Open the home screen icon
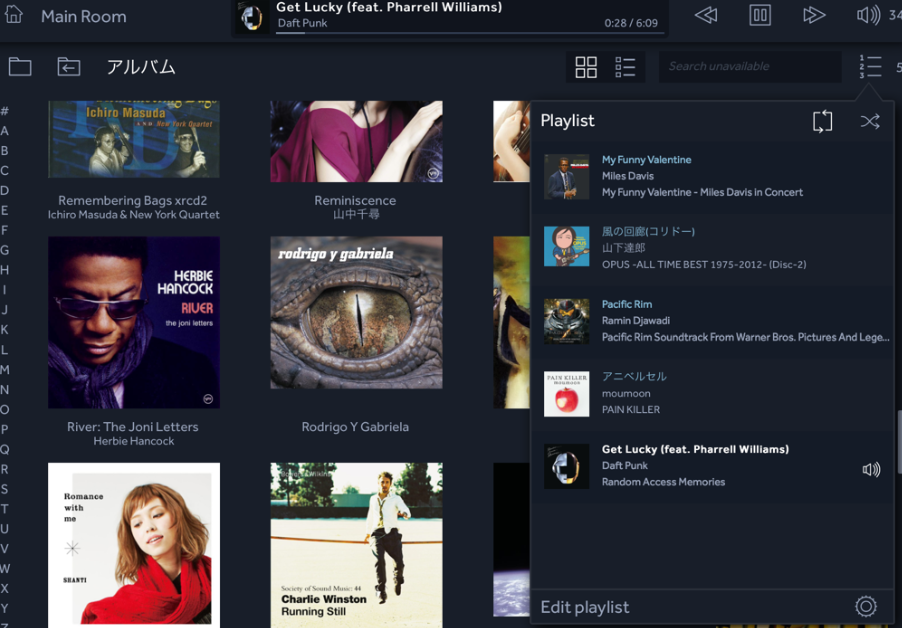This screenshot has height=628, width=902. 13,14
